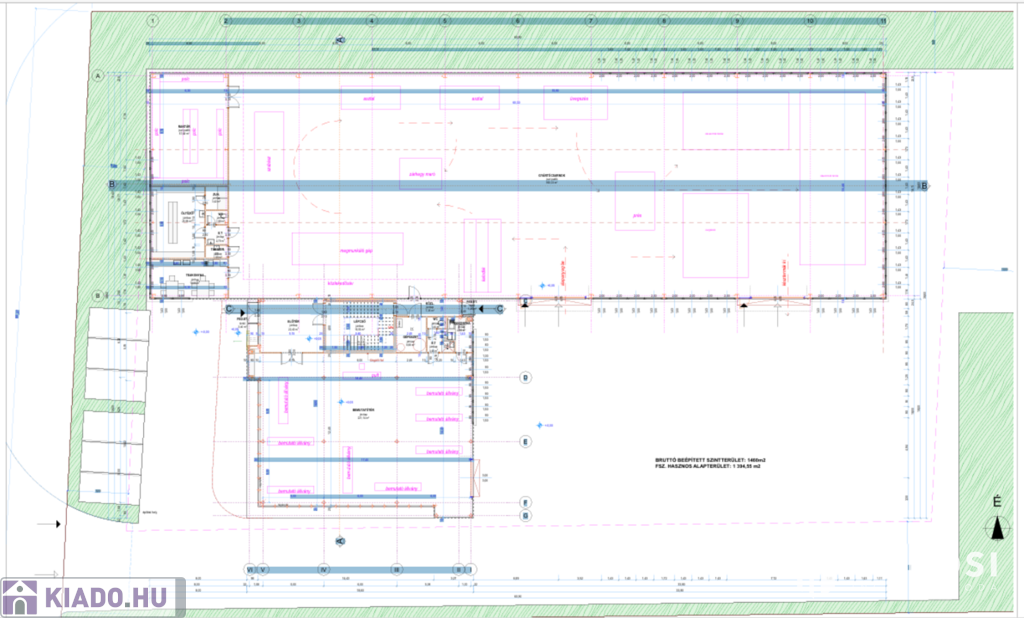
Task: Click axis marker E beside the lower building
Action: (526, 441)
